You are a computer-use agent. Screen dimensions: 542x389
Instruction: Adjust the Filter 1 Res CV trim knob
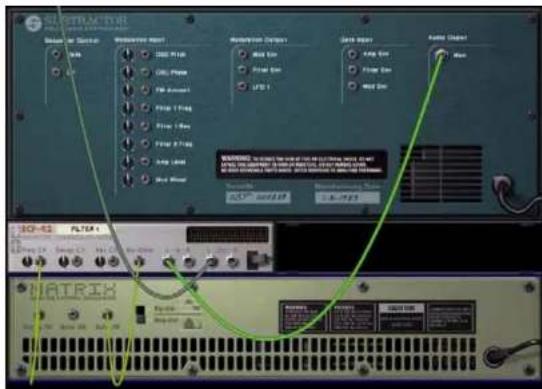128,126
